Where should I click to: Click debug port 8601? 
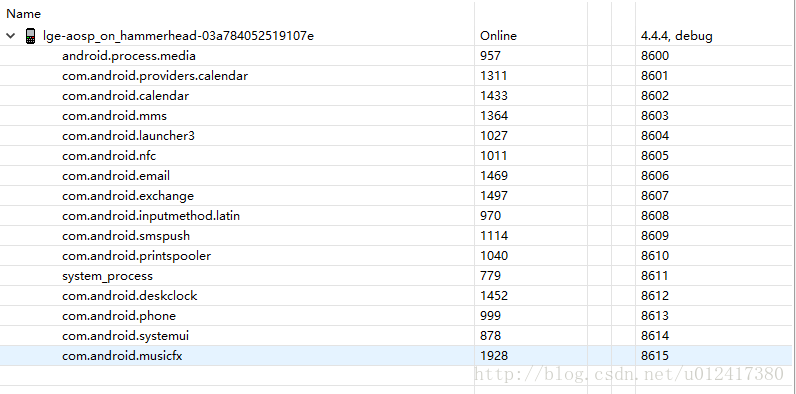(654, 76)
